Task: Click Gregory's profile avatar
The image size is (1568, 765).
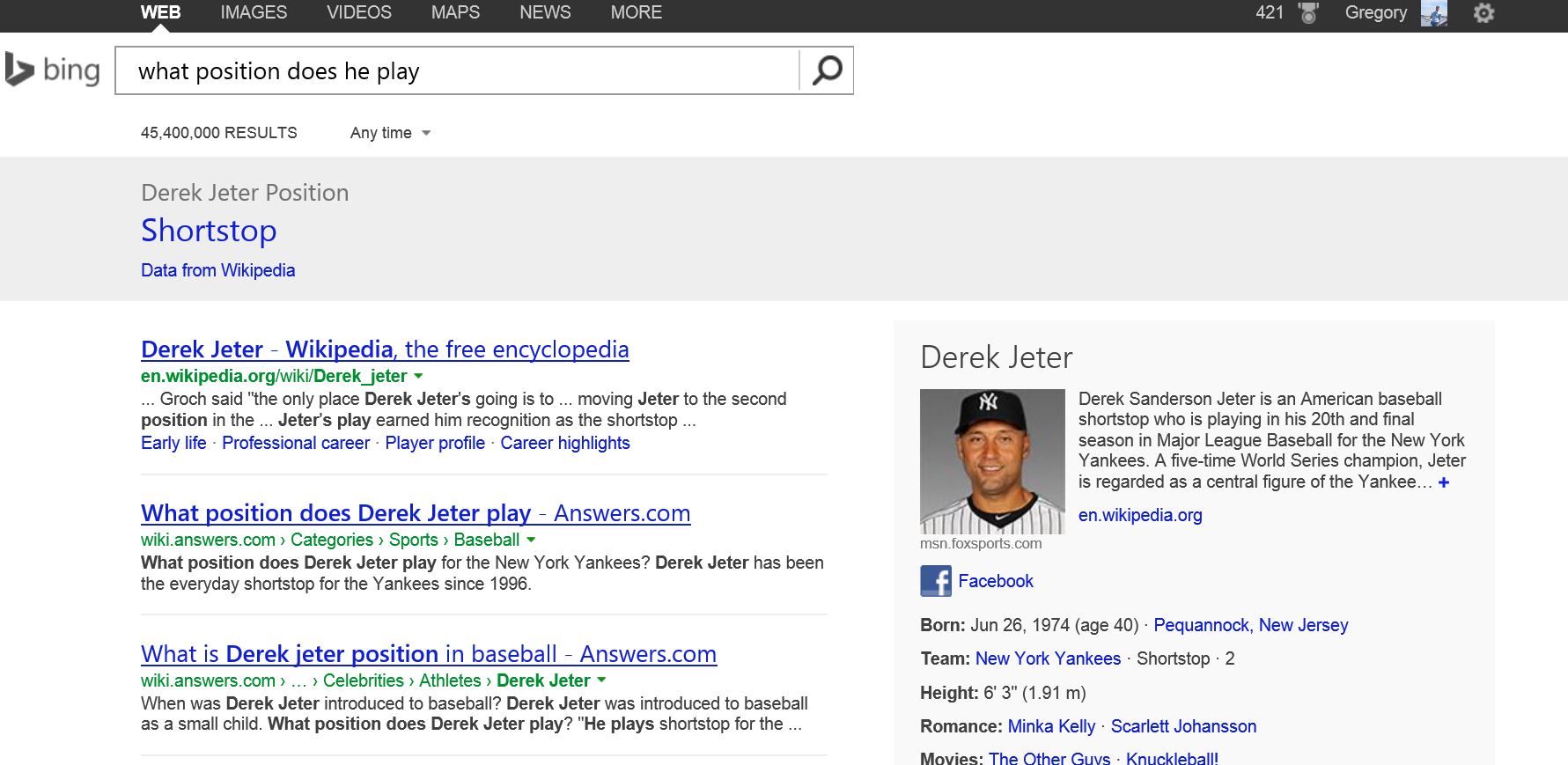Action: pyautogui.click(x=1434, y=13)
